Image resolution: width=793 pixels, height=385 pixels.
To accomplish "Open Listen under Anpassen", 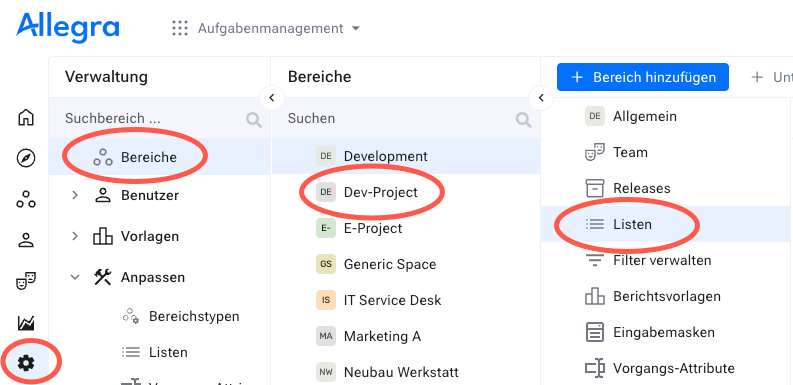I will [168, 352].
